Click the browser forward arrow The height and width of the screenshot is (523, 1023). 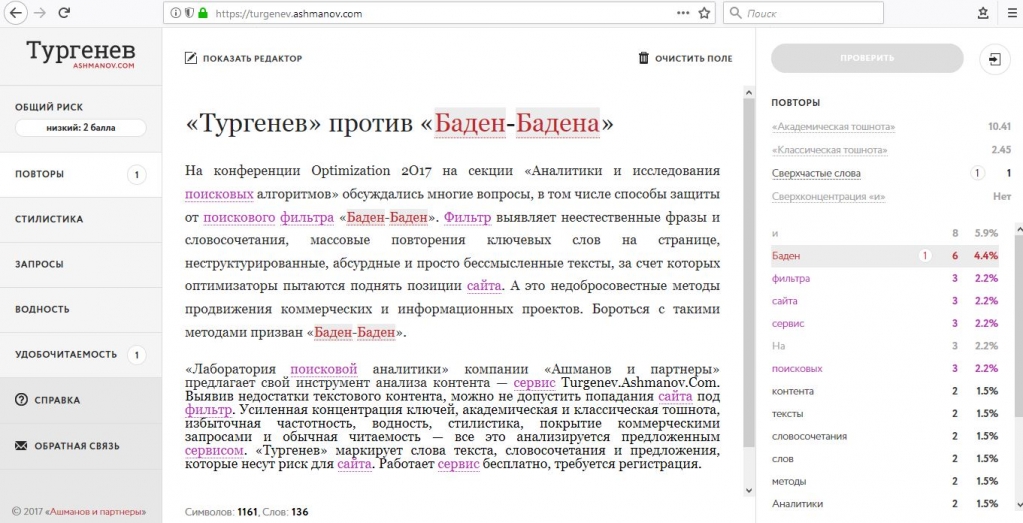pyautogui.click(x=40, y=13)
